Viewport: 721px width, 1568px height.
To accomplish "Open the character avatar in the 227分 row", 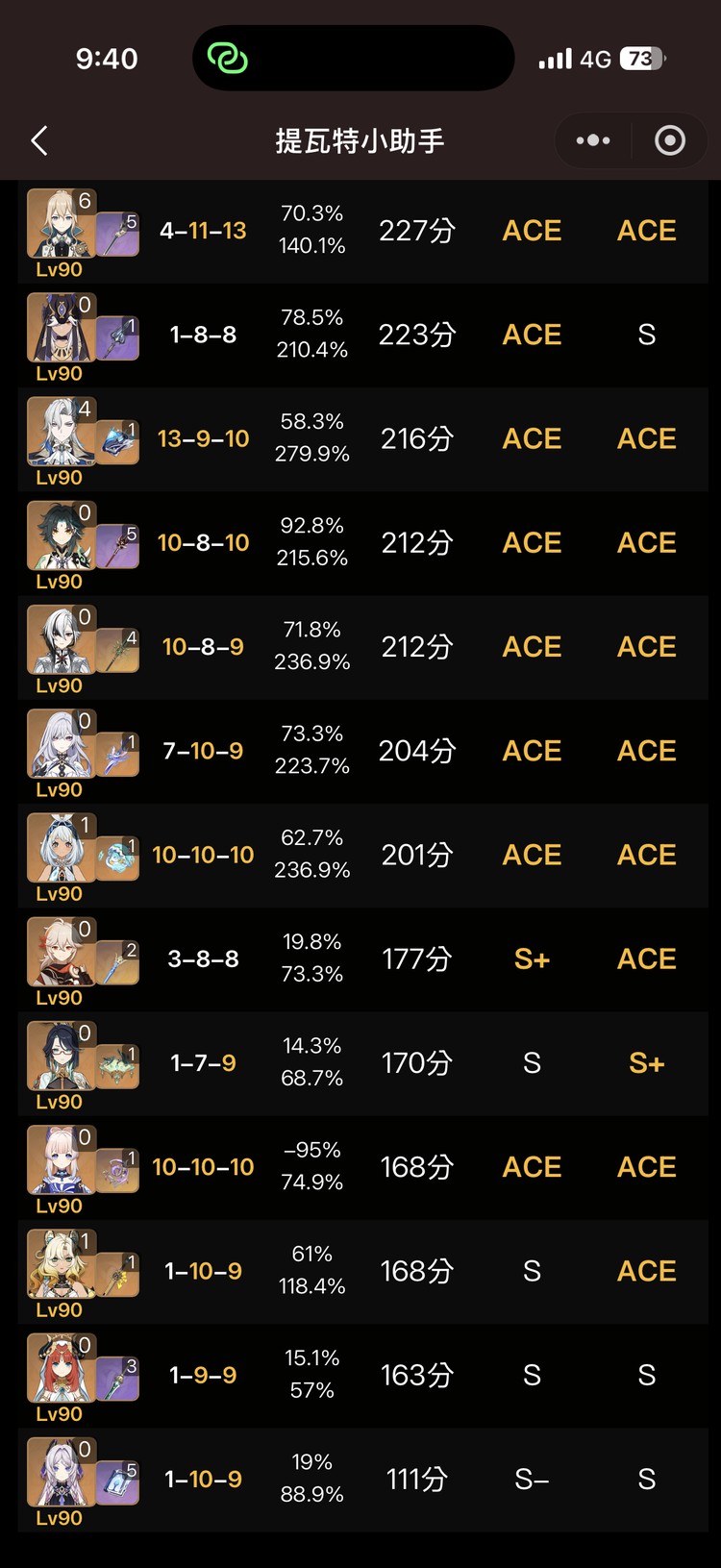I will coord(60,227).
